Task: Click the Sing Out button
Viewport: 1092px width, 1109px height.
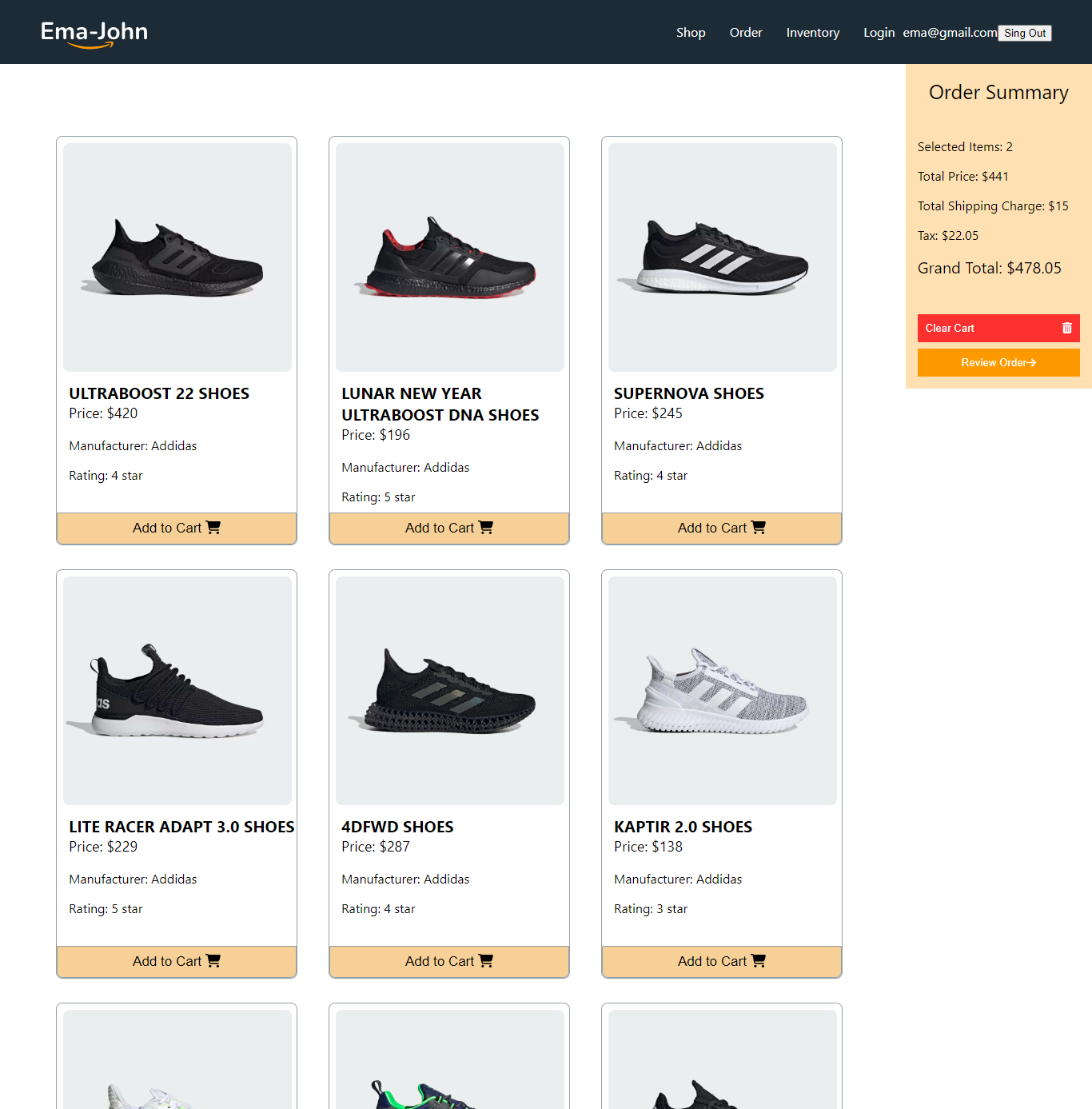Action: pos(1025,33)
